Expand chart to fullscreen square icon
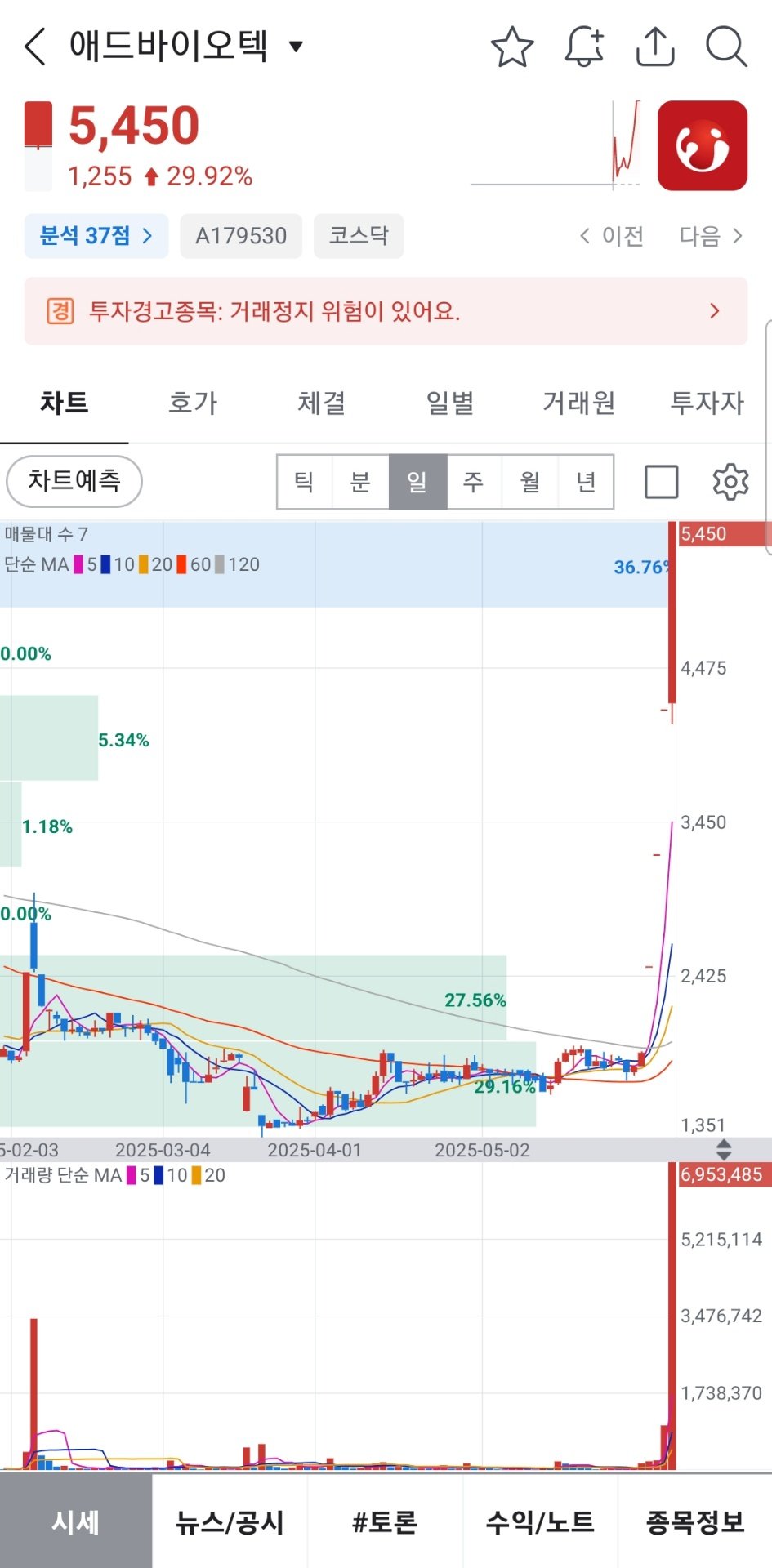772x1568 pixels. [x=662, y=482]
